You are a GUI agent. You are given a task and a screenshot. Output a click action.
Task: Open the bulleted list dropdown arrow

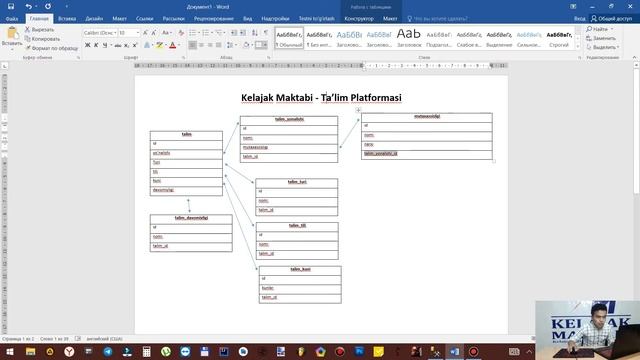tap(198, 33)
